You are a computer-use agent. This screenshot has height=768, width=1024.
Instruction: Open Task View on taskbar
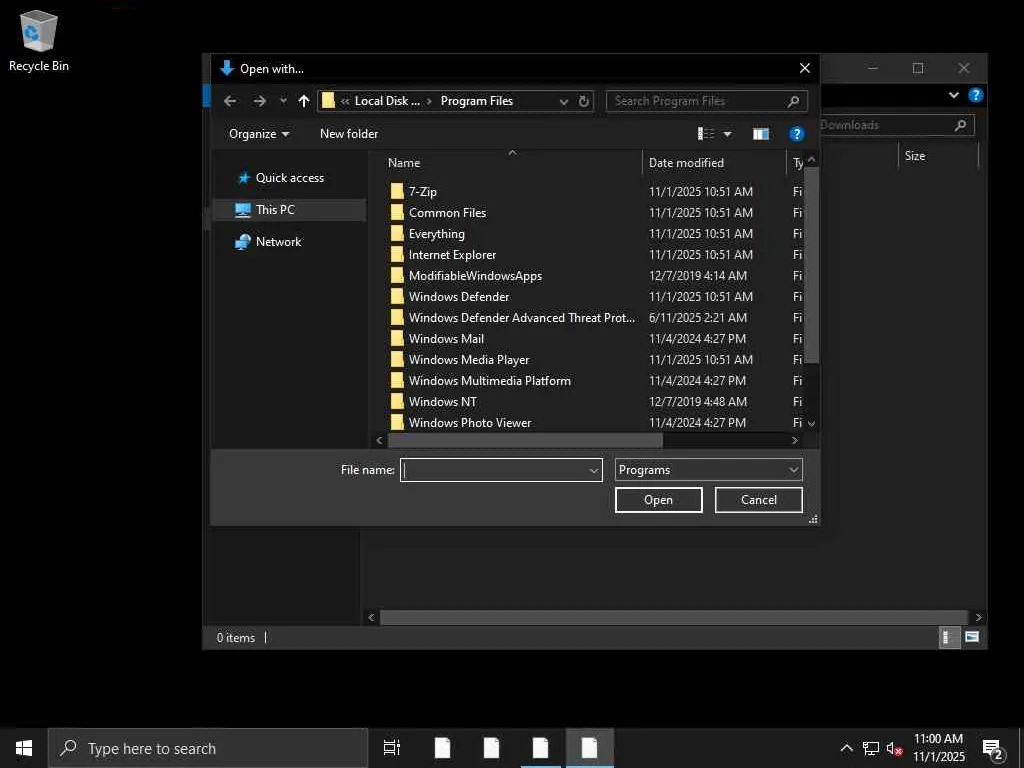click(x=392, y=748)
